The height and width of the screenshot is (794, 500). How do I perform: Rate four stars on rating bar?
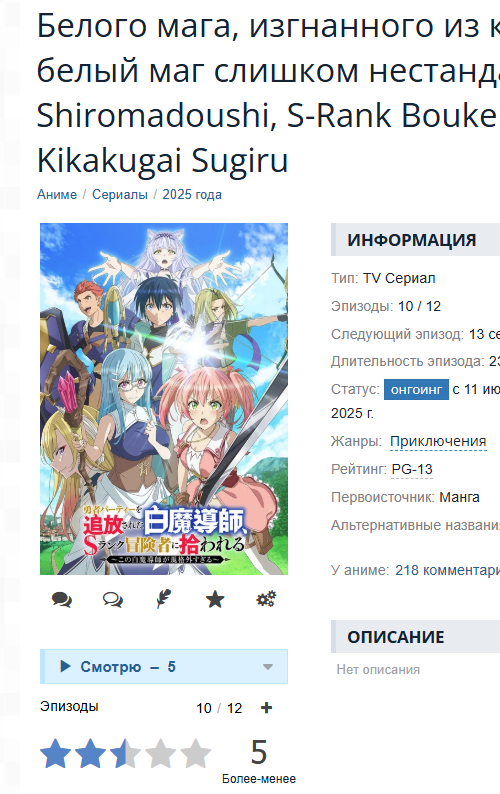pyautogui.click(x=160, y=753)
